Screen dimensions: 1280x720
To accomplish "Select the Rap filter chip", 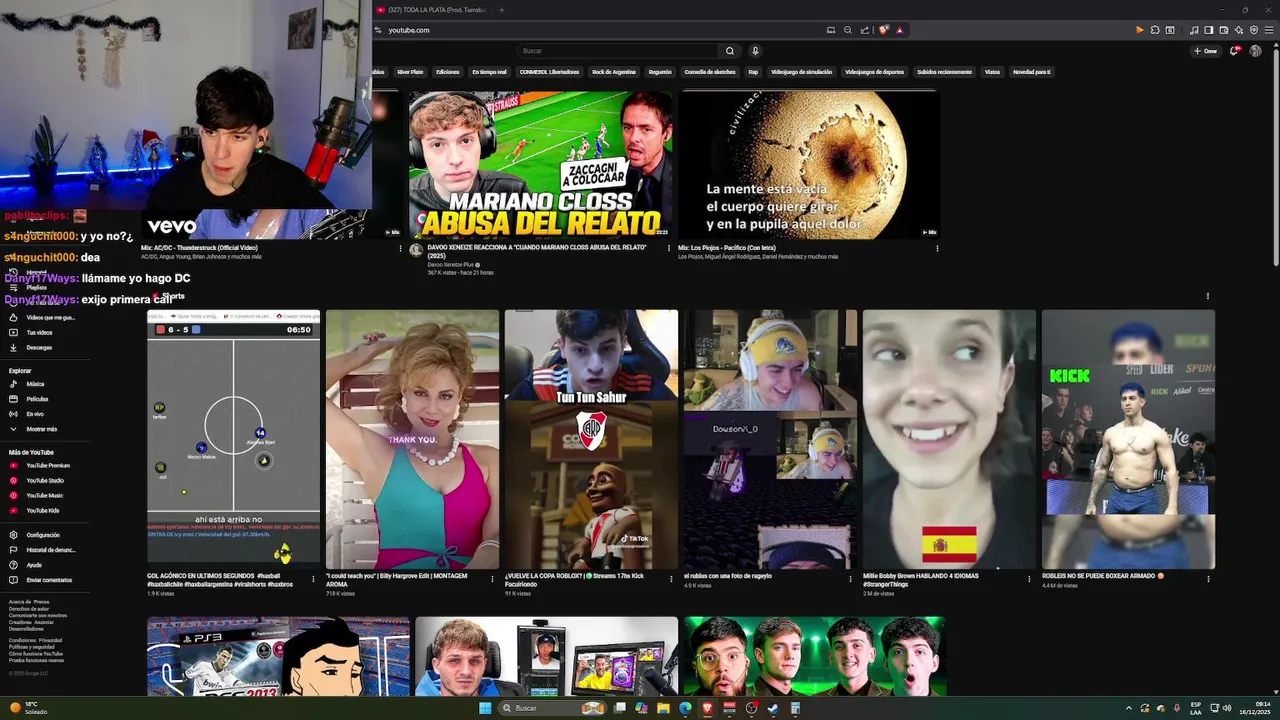I will coord(753,72).
